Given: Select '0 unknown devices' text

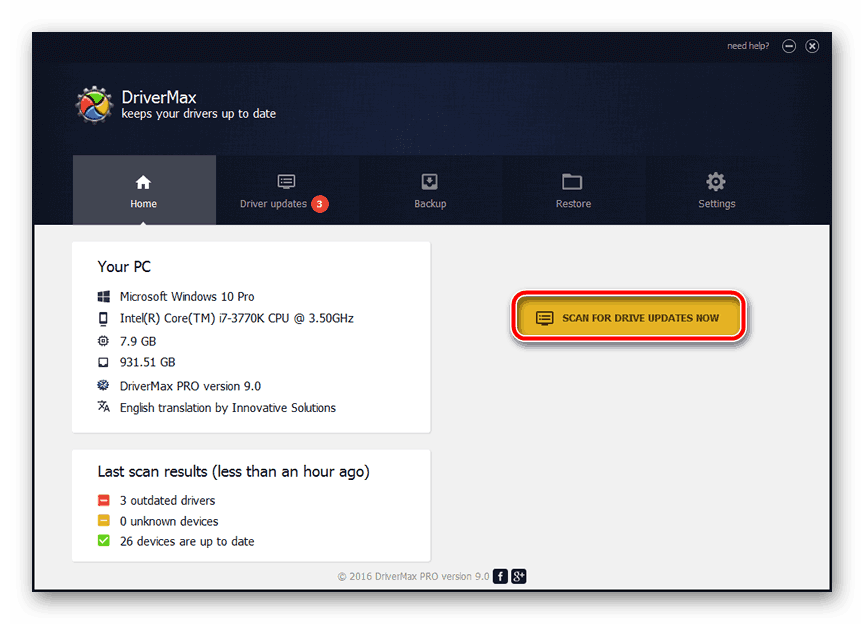Looking at the screenshot, I should click(169, 521).
